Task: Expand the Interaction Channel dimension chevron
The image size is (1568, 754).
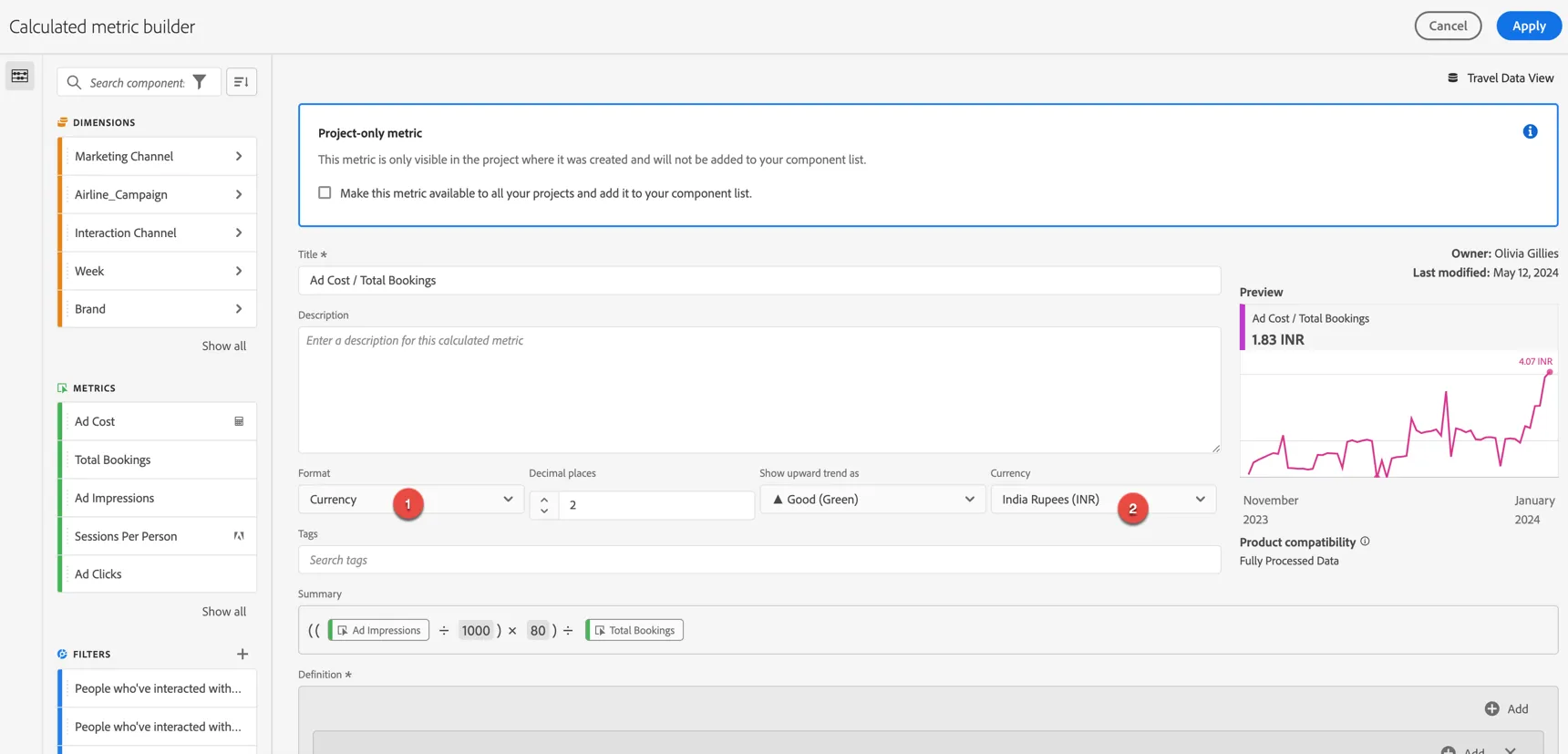Action: pyautogui.click(x=239, y=232)
